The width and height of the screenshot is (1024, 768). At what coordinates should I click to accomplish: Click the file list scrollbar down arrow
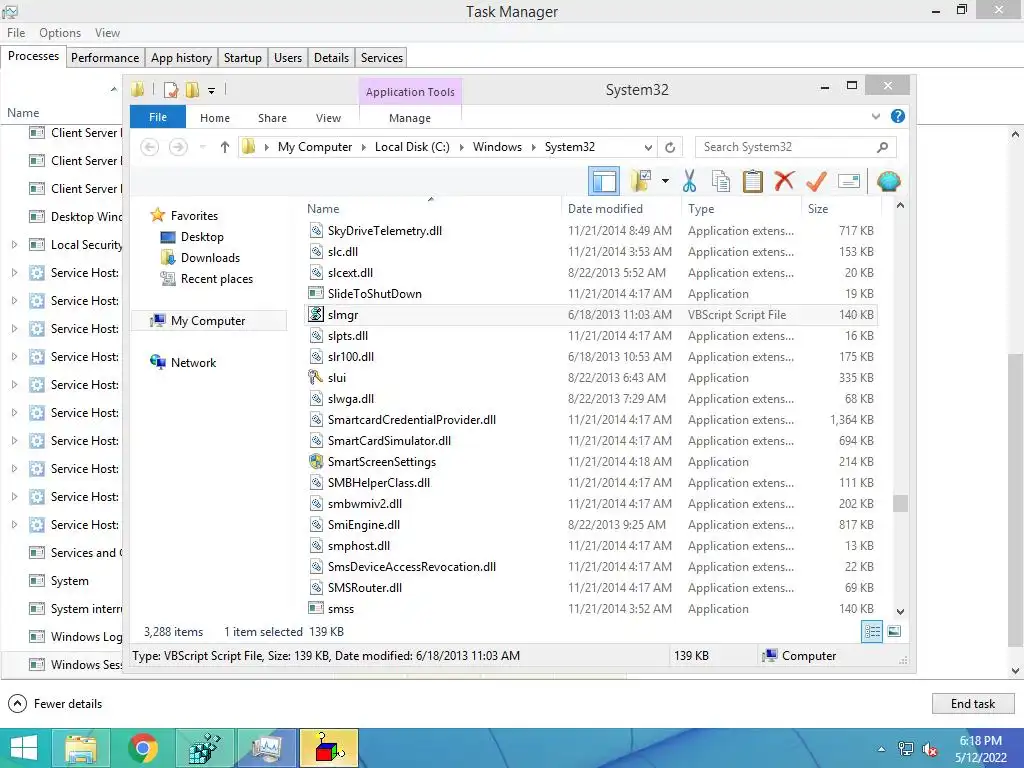pyautogui.click(x=900, y=611)
